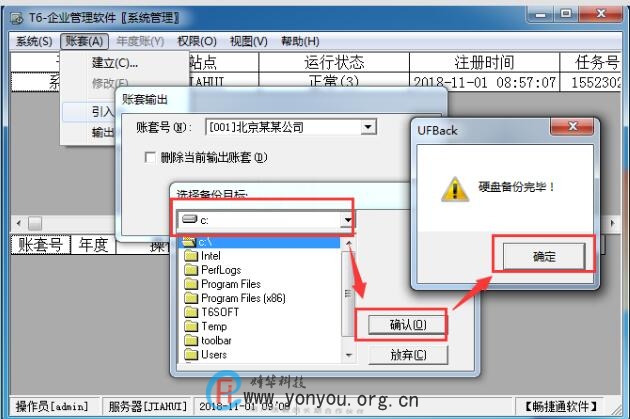Choose the Program Files (x86) folder

click(x=235, y=298)
